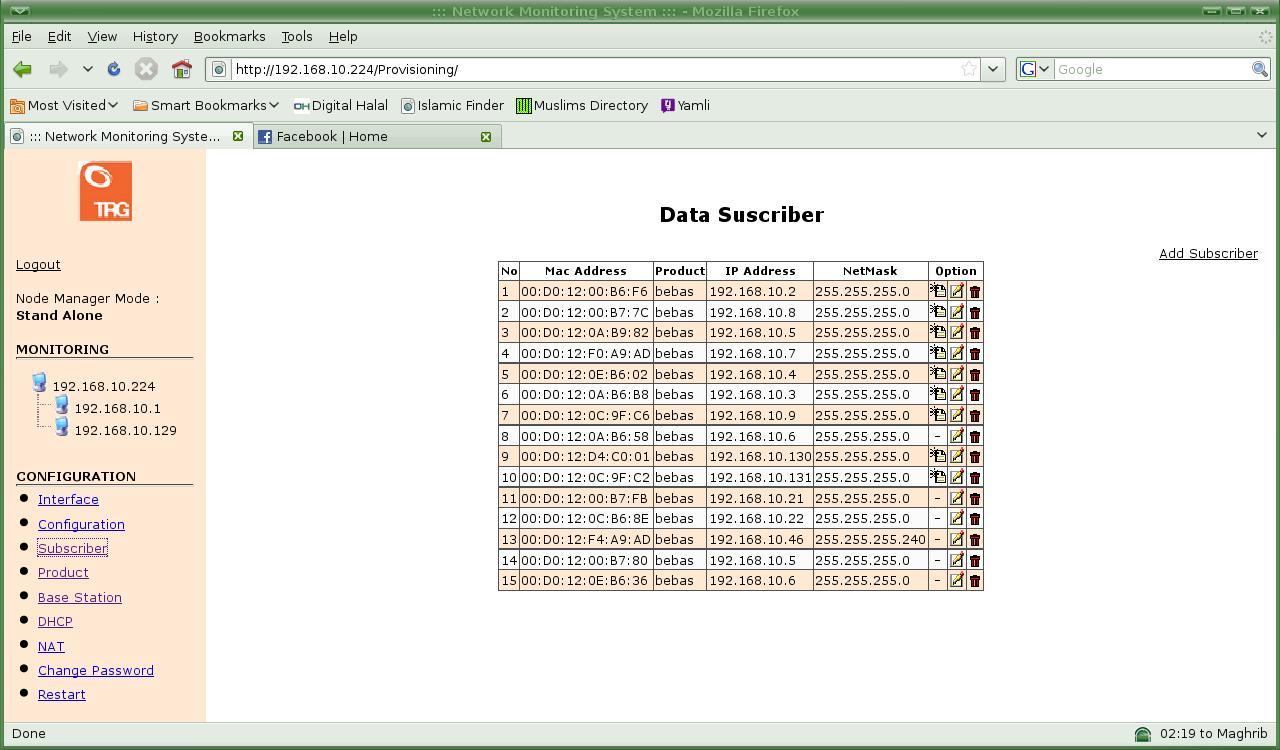
Task: Click trash icon for IP 192.168.10.130 row
Action: (975, 457)
